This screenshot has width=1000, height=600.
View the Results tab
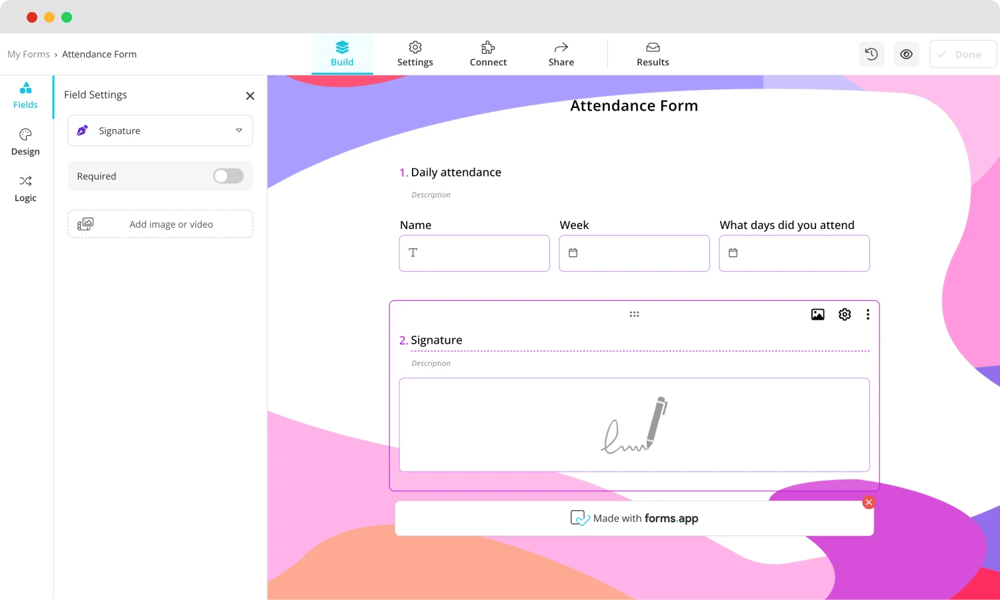click(652, 54)
